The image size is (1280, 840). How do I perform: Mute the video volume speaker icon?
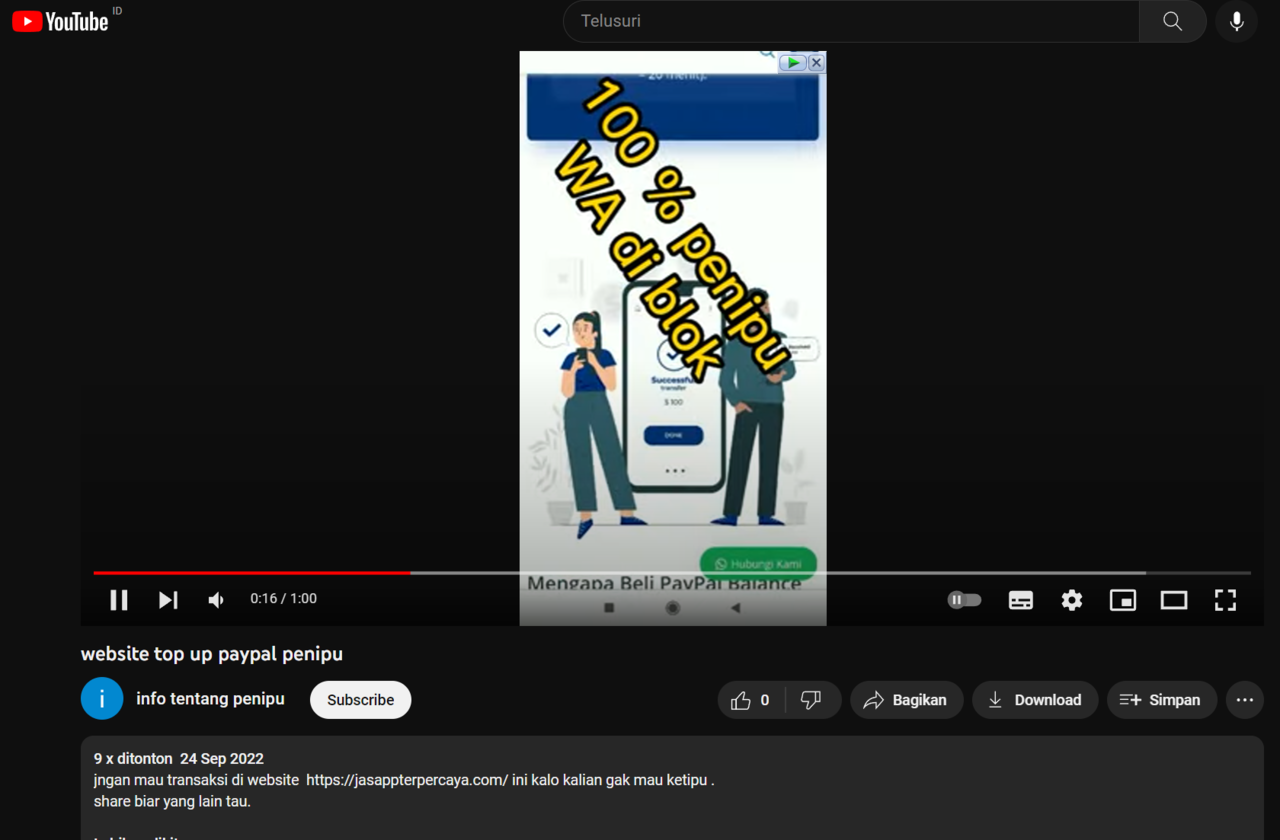coord(216,600)
